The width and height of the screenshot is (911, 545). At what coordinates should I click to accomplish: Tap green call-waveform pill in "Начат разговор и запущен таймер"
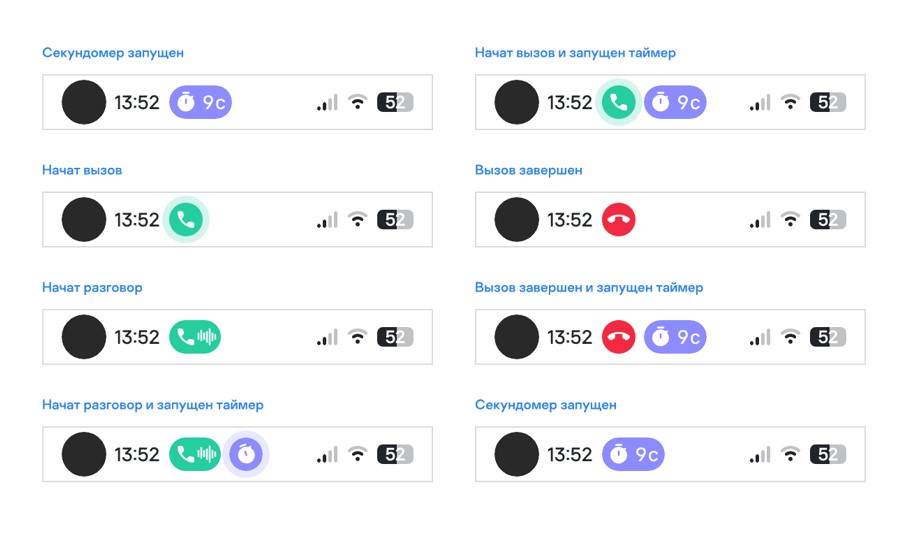(195, 455)
